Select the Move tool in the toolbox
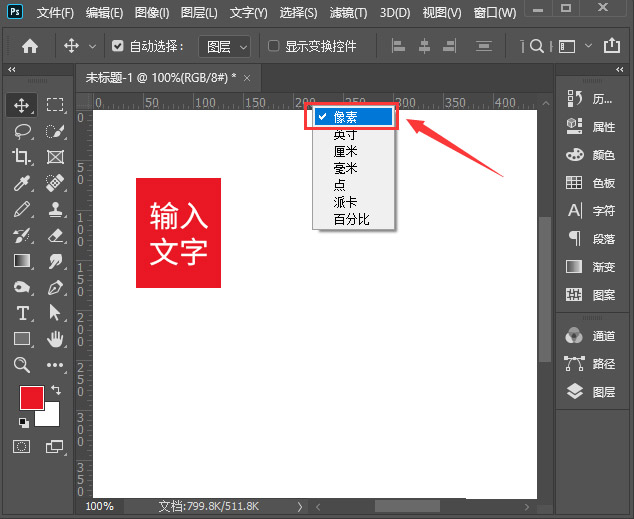The image size is (634, 519). tap(21, 104)
